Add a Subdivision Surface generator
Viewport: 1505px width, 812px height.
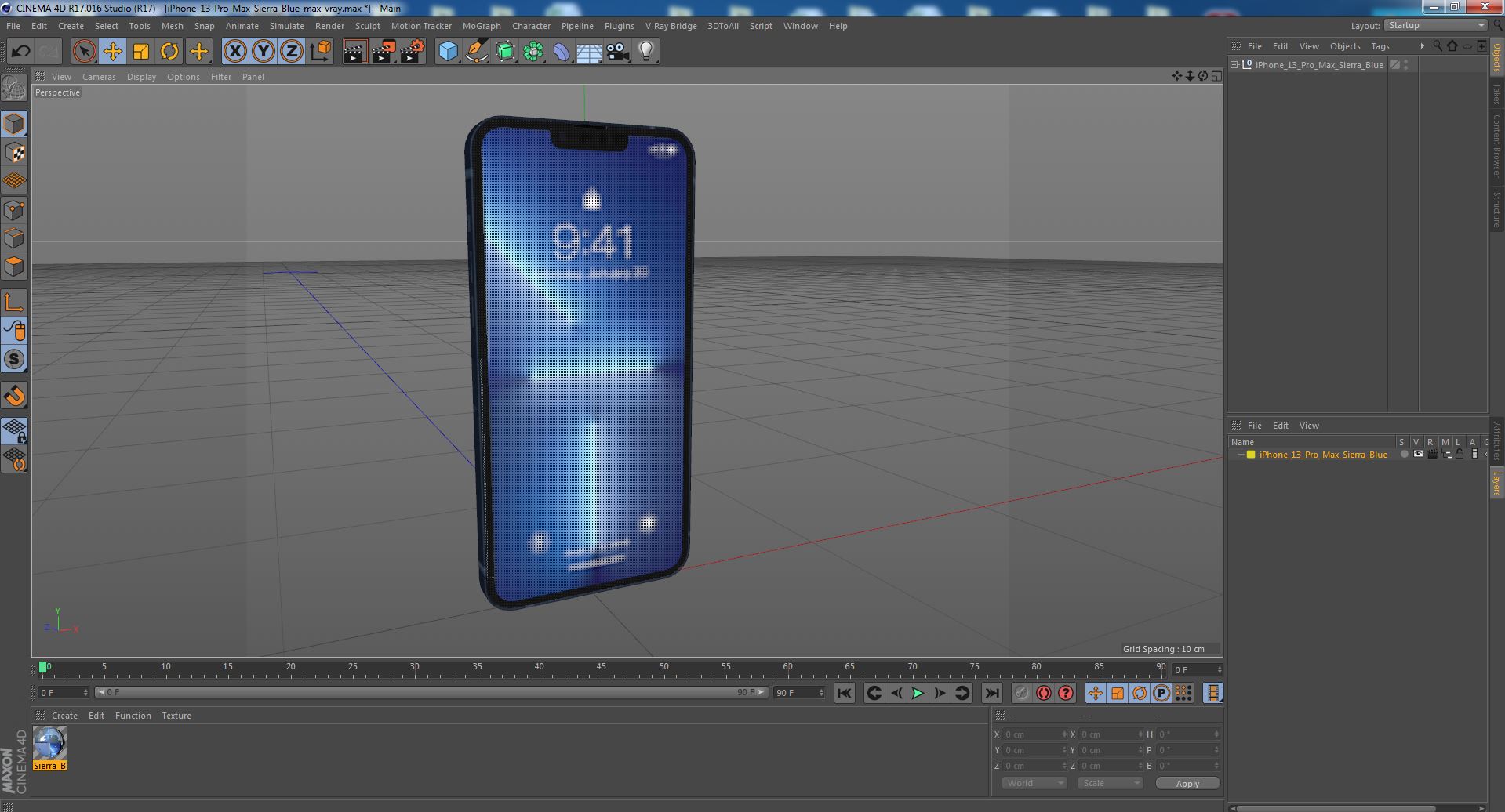(x=505, y=52)
